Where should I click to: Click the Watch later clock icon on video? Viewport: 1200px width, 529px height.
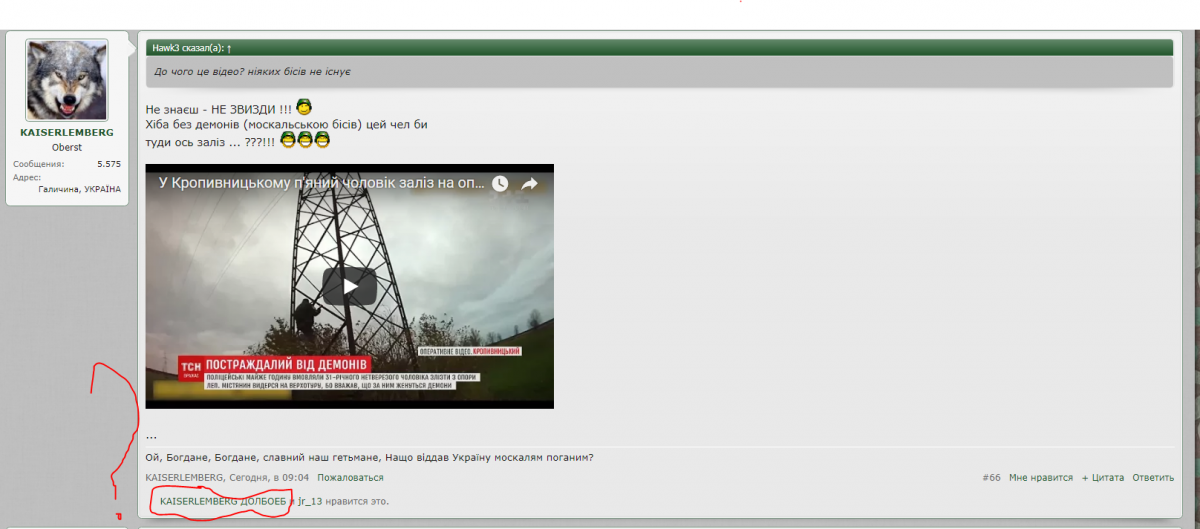tap(500, 184)
